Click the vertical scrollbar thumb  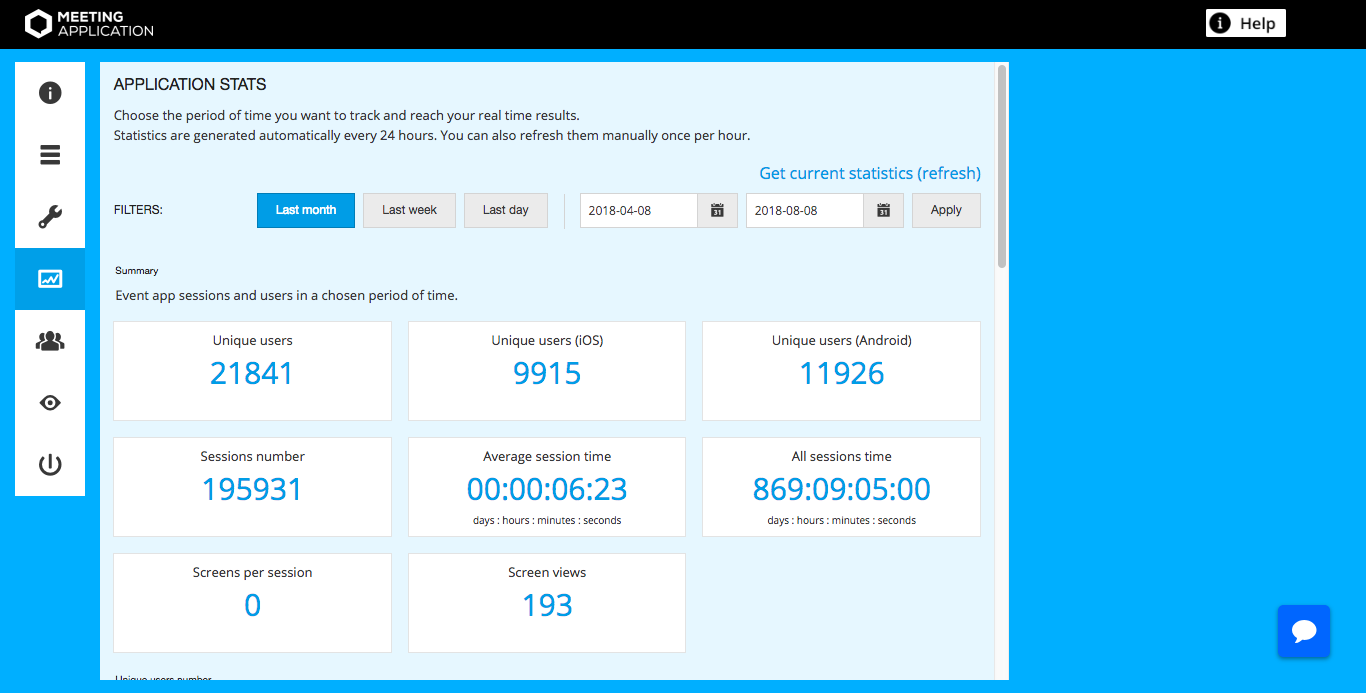(1002, 167)
